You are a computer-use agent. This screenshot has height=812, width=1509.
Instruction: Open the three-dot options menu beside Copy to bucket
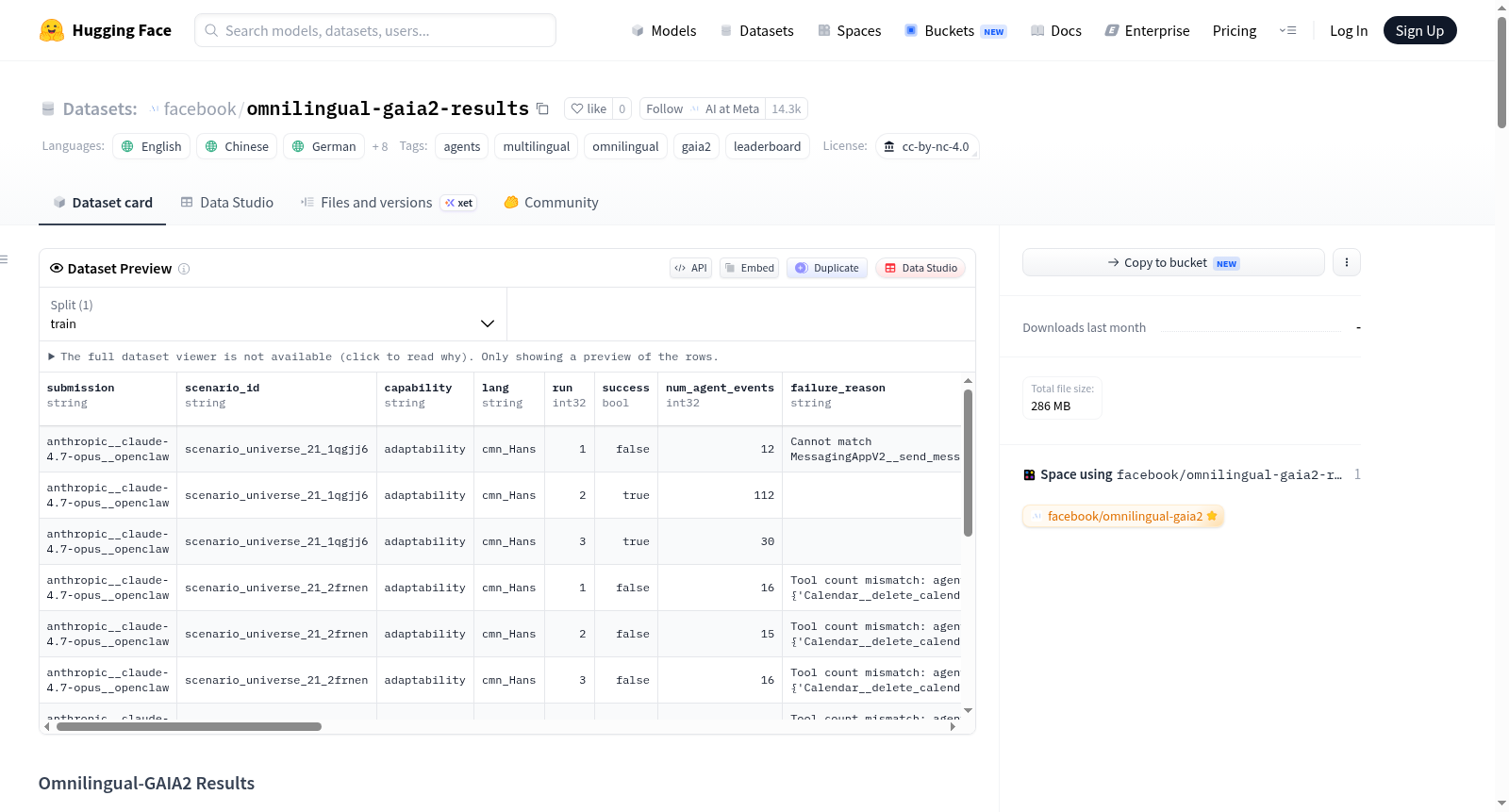point(1347,262)
